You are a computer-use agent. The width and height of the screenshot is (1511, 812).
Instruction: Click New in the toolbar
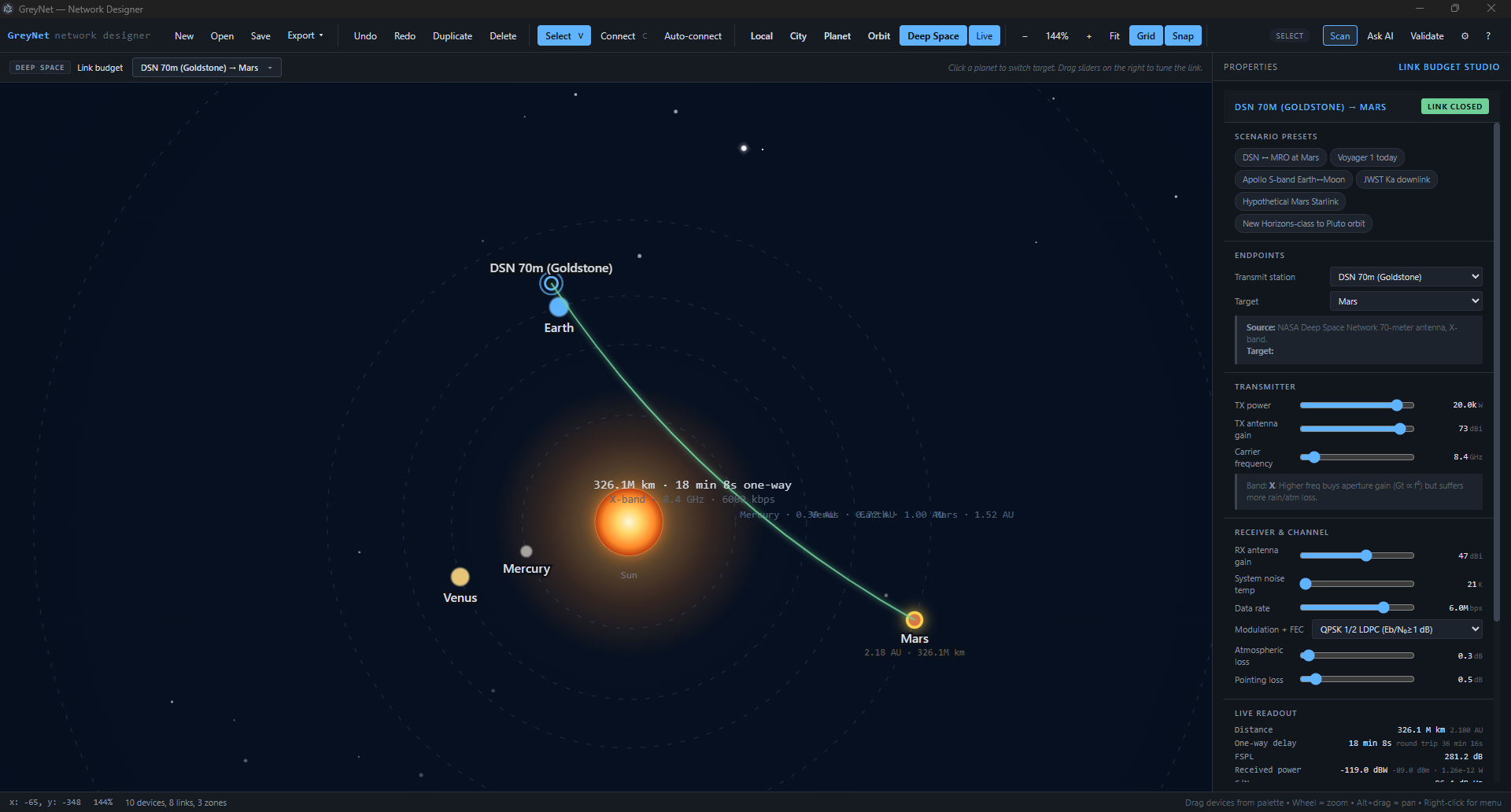[184, 36]
